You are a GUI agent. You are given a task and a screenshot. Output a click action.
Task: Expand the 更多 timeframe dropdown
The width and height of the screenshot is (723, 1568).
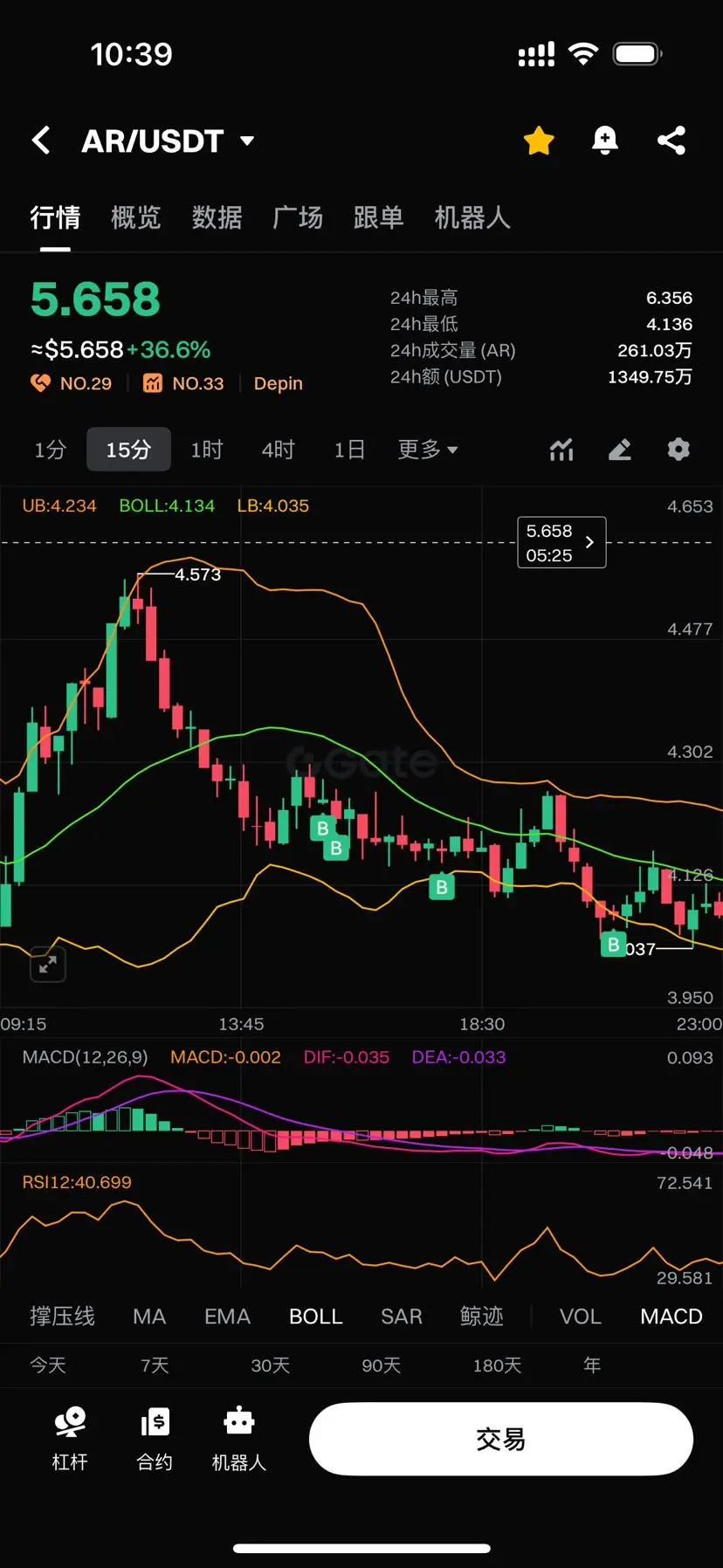428,450
